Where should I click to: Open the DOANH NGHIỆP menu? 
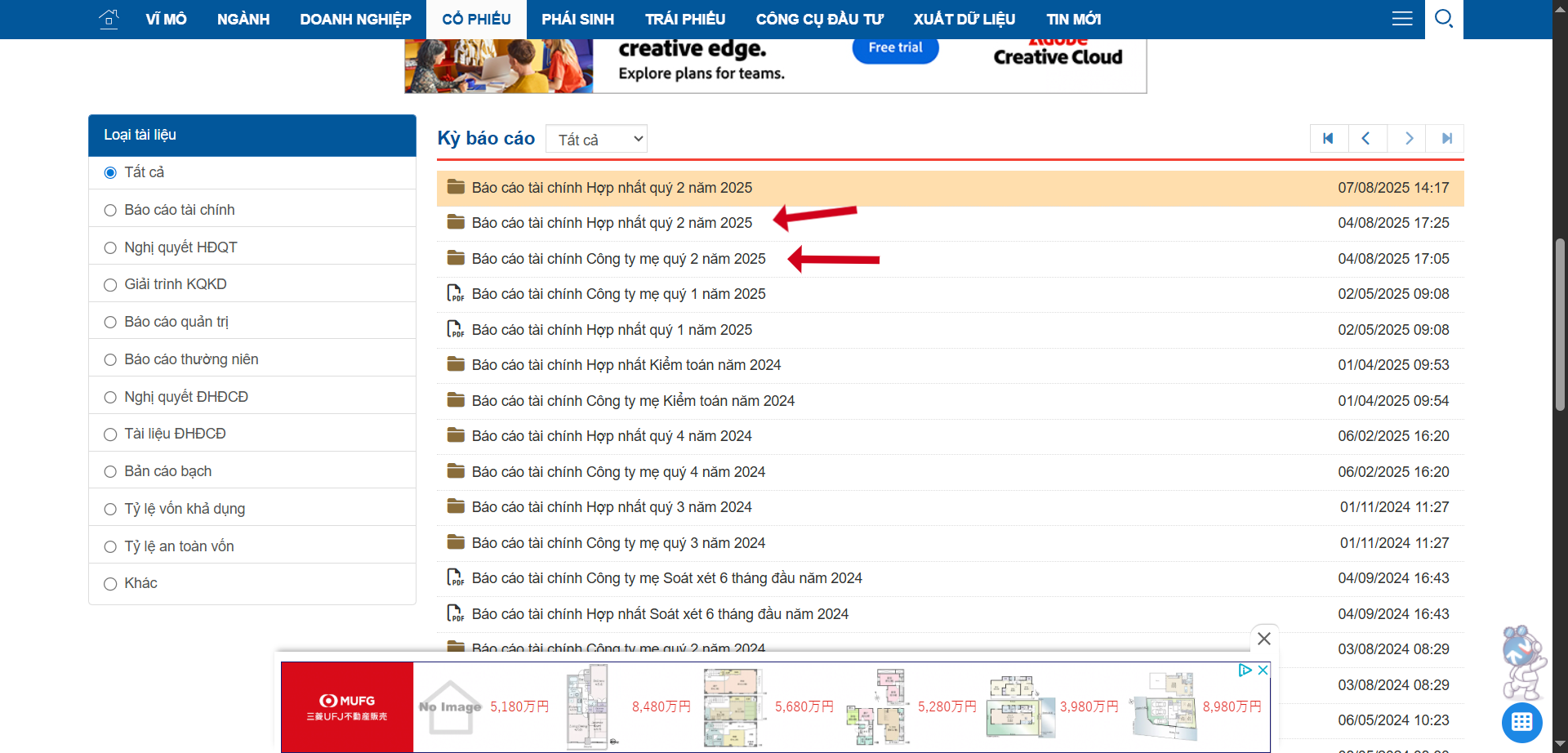pyautogui.click(x=355, y=19)
